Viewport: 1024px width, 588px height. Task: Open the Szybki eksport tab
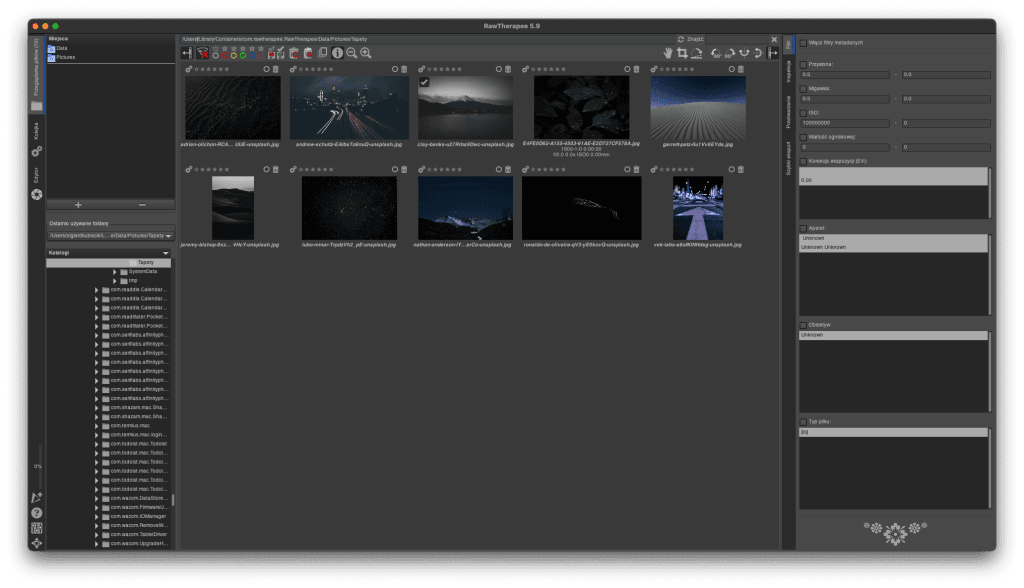coord(788,158)
